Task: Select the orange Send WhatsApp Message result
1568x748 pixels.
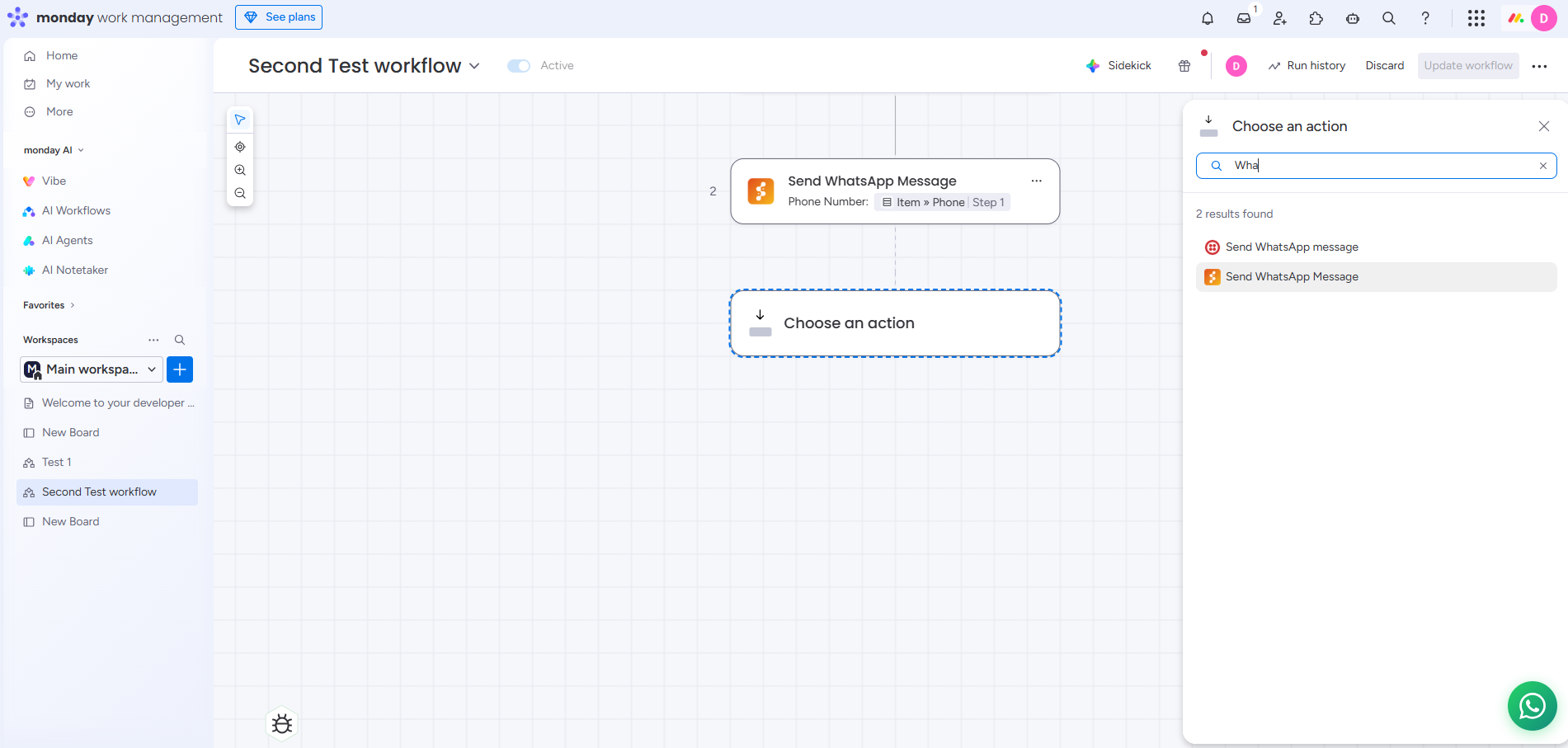Action: coord(1292,277)
